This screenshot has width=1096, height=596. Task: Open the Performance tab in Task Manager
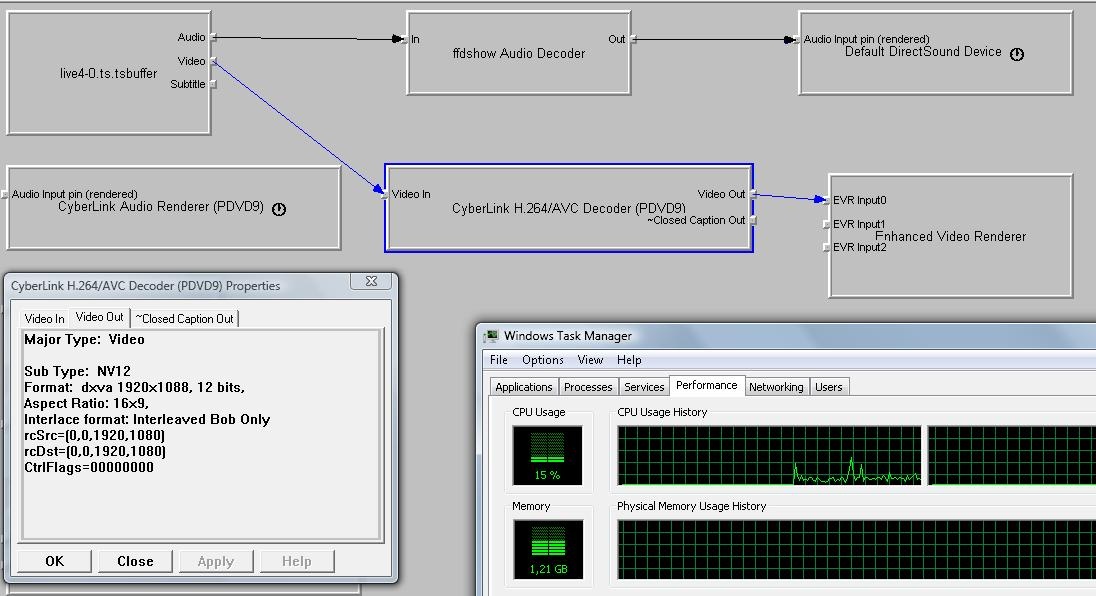[706, 385]
